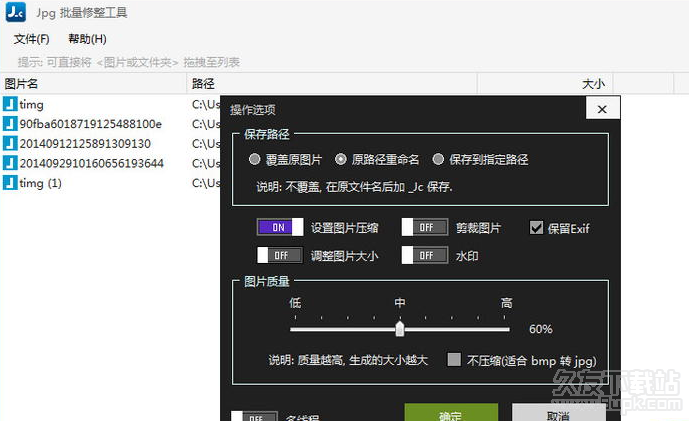Click the 60% quality value
This screenshot has width=689, height=421.
point(540,329)
